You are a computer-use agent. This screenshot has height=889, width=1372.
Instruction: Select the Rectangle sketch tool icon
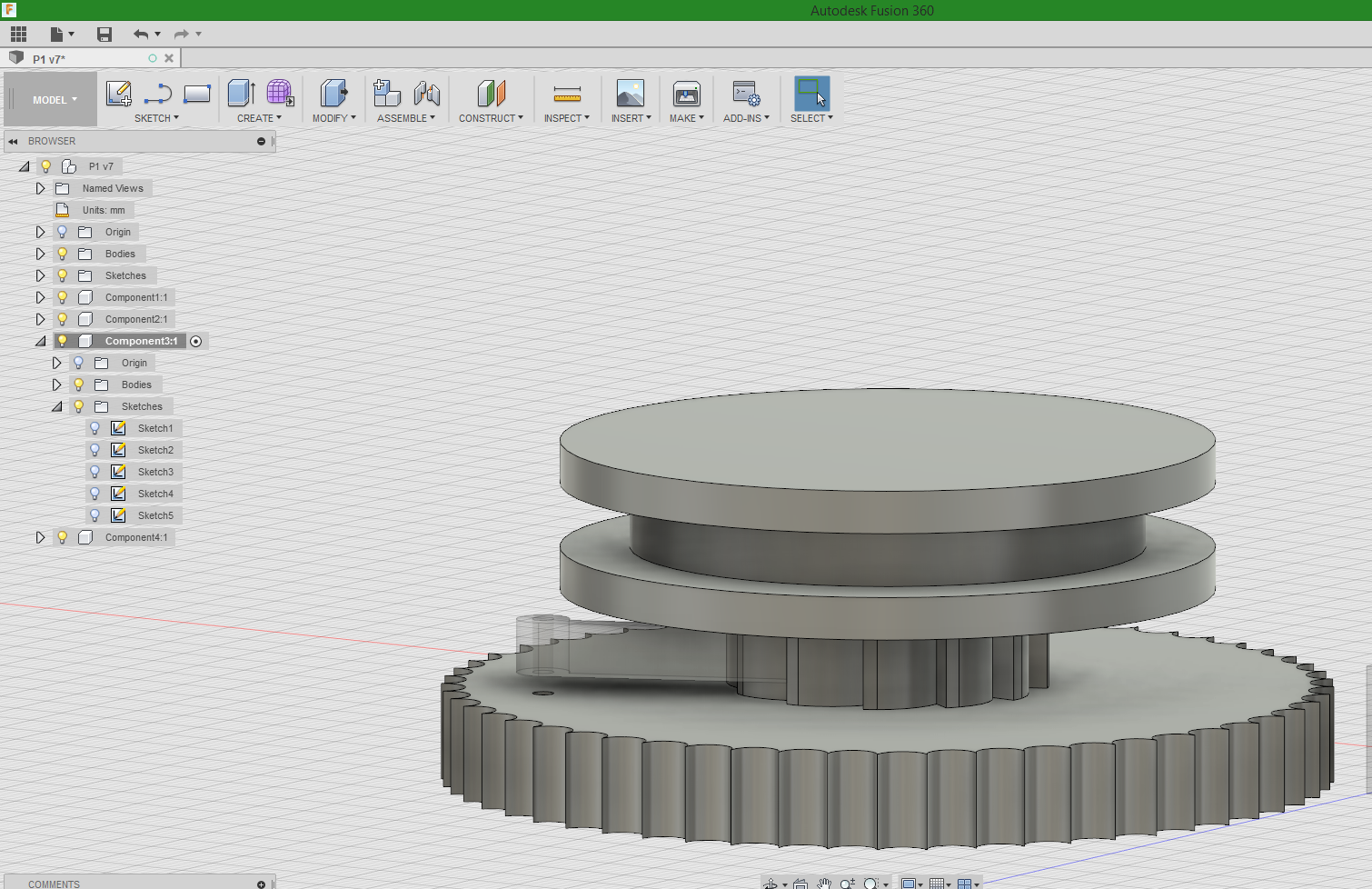coord(197,94)
